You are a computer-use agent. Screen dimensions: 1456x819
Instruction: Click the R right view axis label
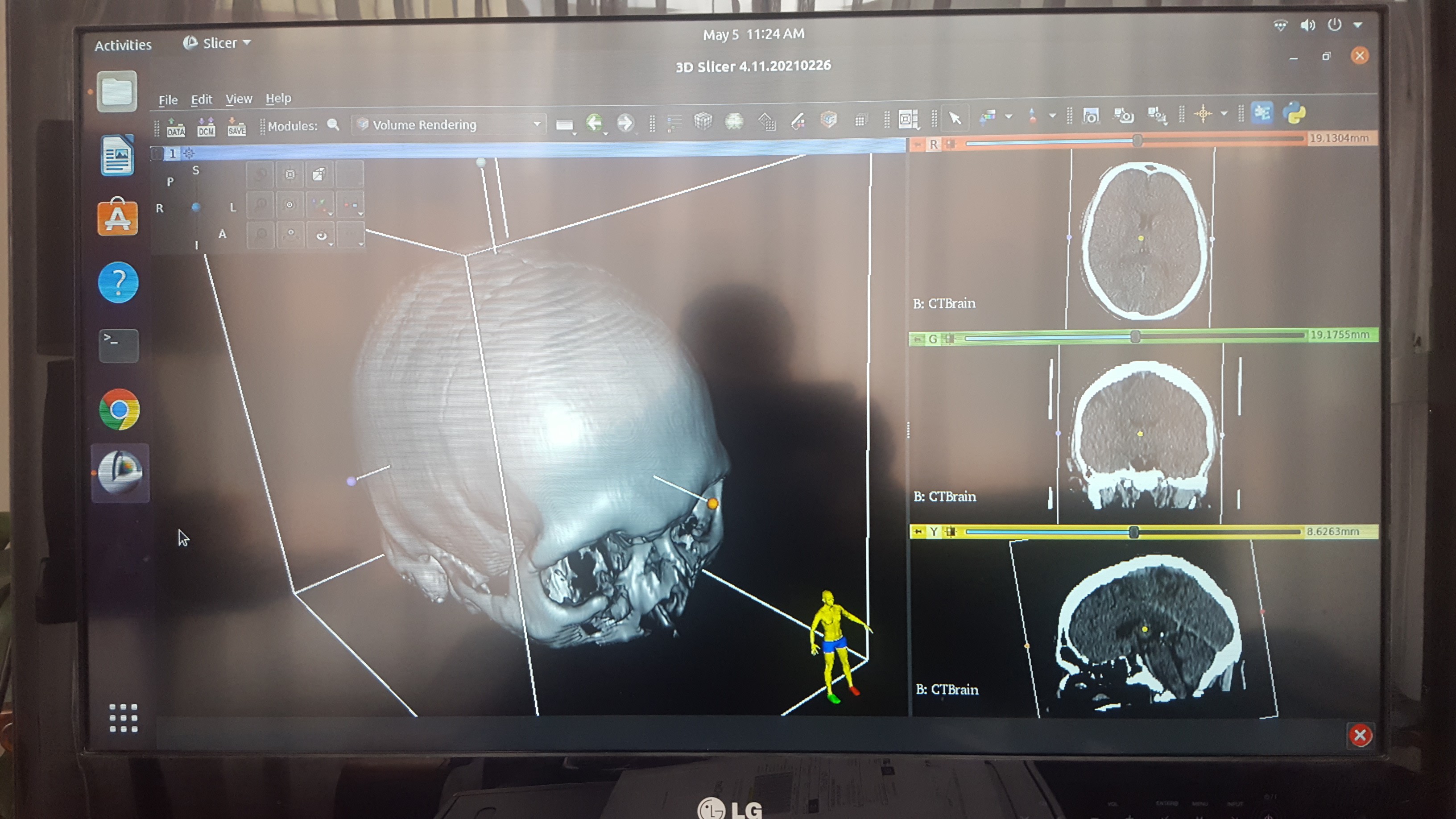tap(159, 209)
